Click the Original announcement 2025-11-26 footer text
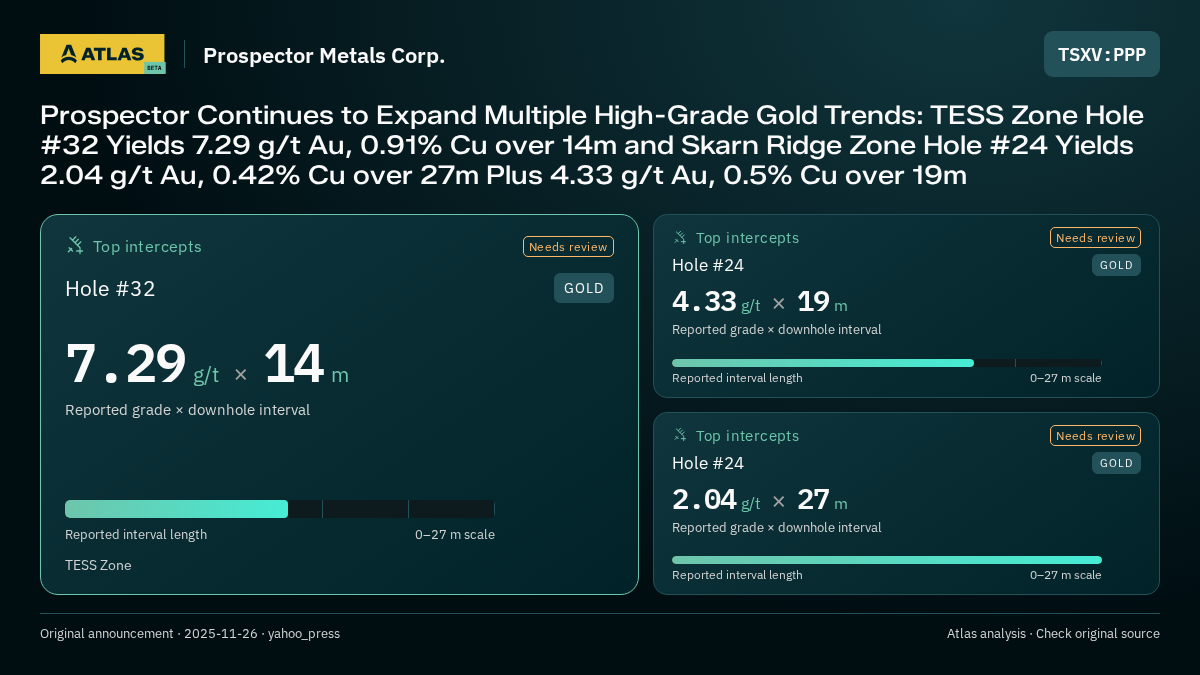 190,634
